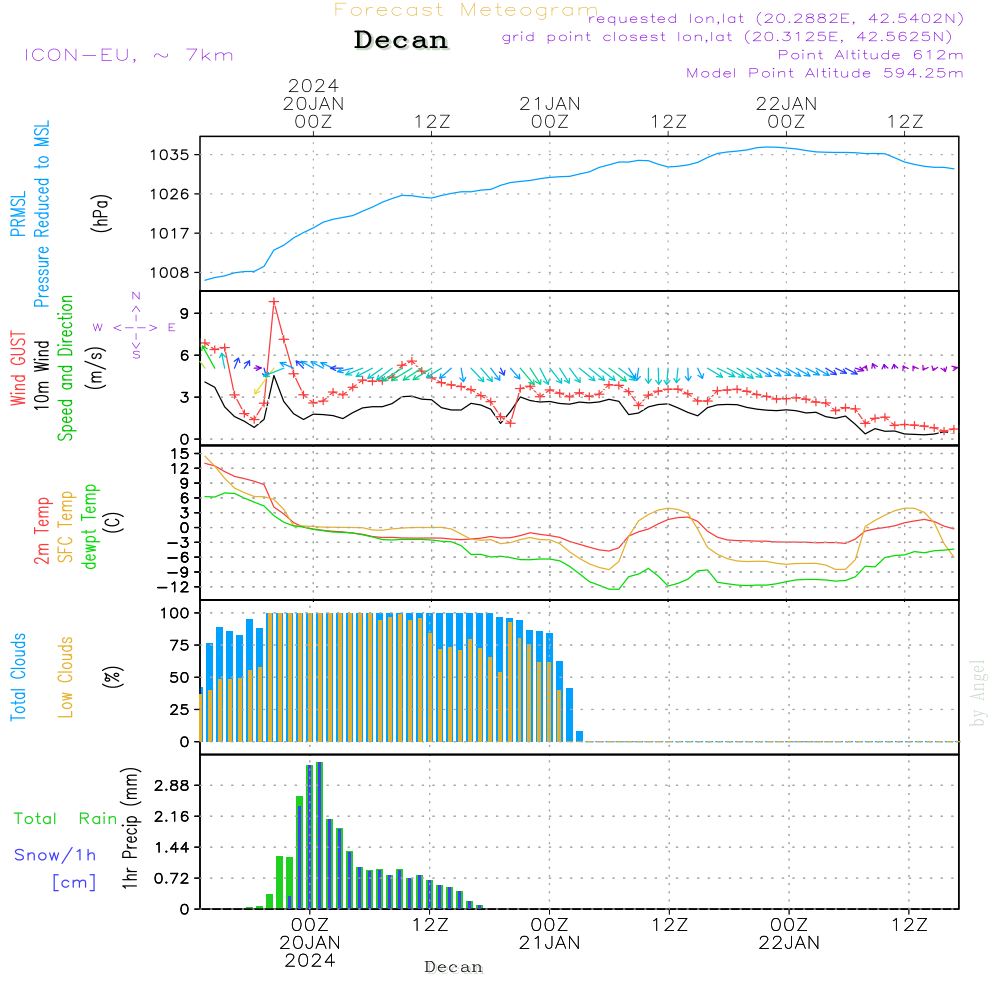
Task: Click the red wind gust peak marker
Action: (x=273, y=301)
